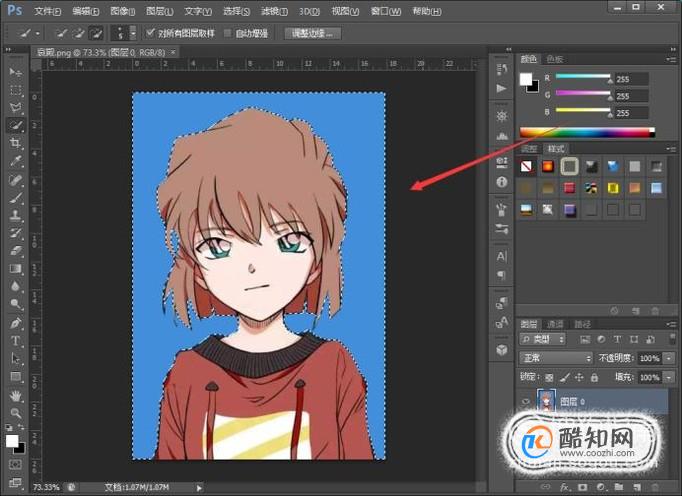Select the Rectangular Marquee tool
The image size is (682, 496).
point(16,90)
